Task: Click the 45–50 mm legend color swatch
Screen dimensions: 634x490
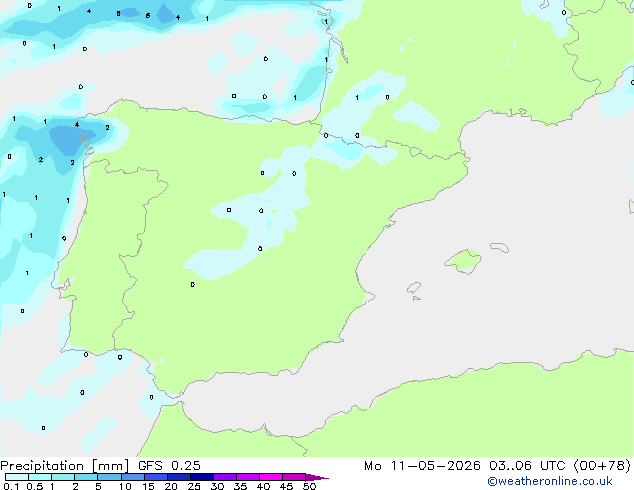Action: pyautogui.click(x=294, y=477)
